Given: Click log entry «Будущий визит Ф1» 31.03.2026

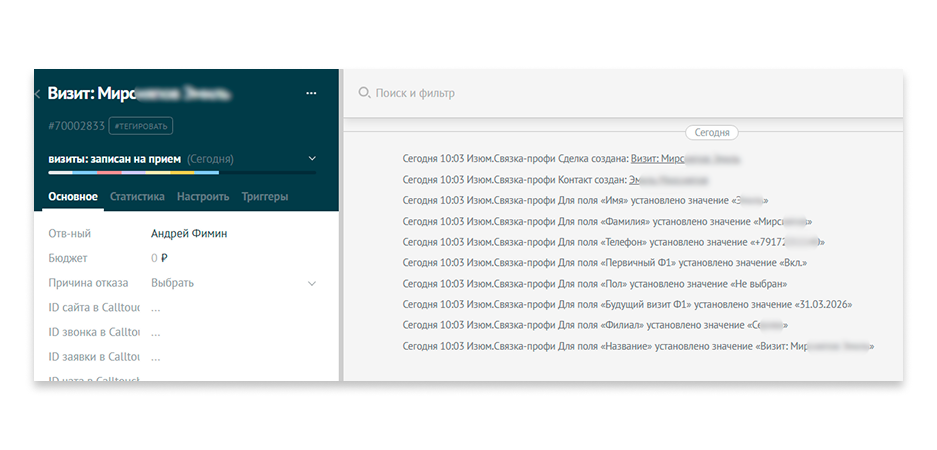Looking at the screenshot, I should [x=627, y=304].
